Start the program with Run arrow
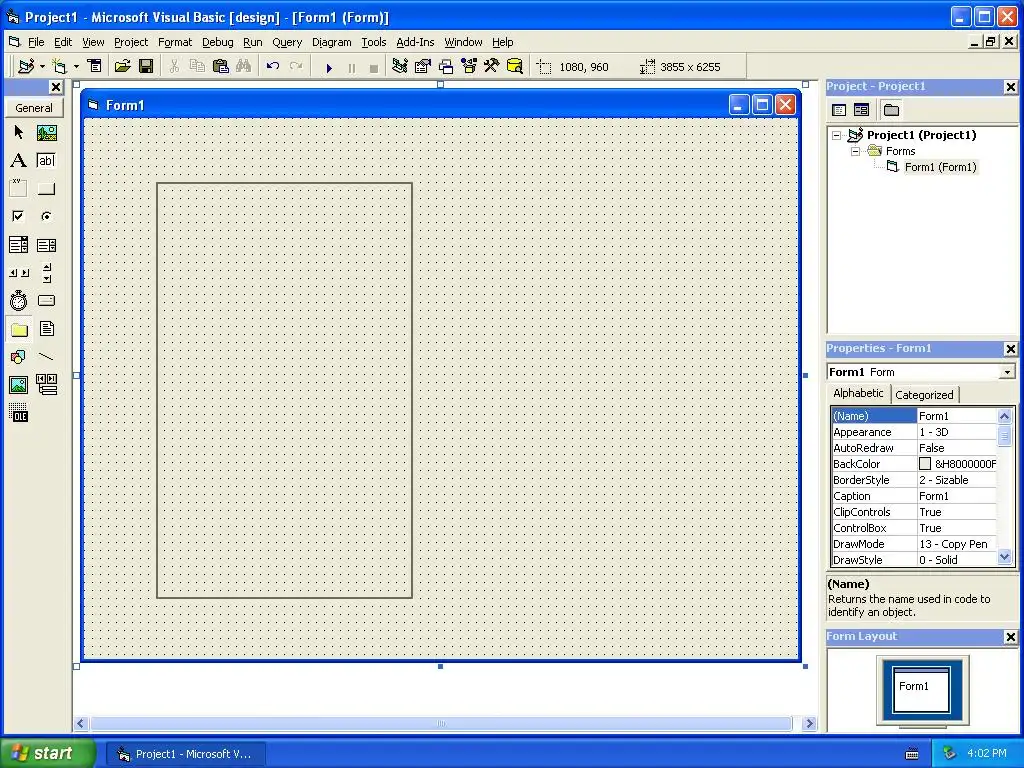1024x768 pixels. click(x=329, y=67)
